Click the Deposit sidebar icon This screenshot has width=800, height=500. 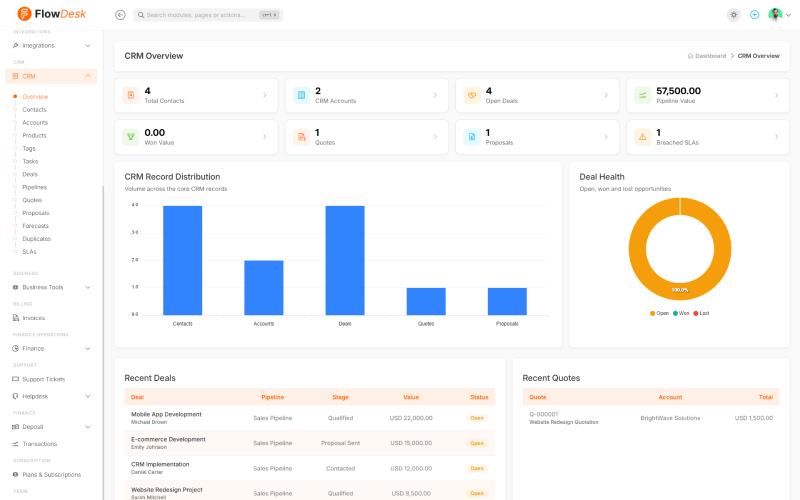15,427
